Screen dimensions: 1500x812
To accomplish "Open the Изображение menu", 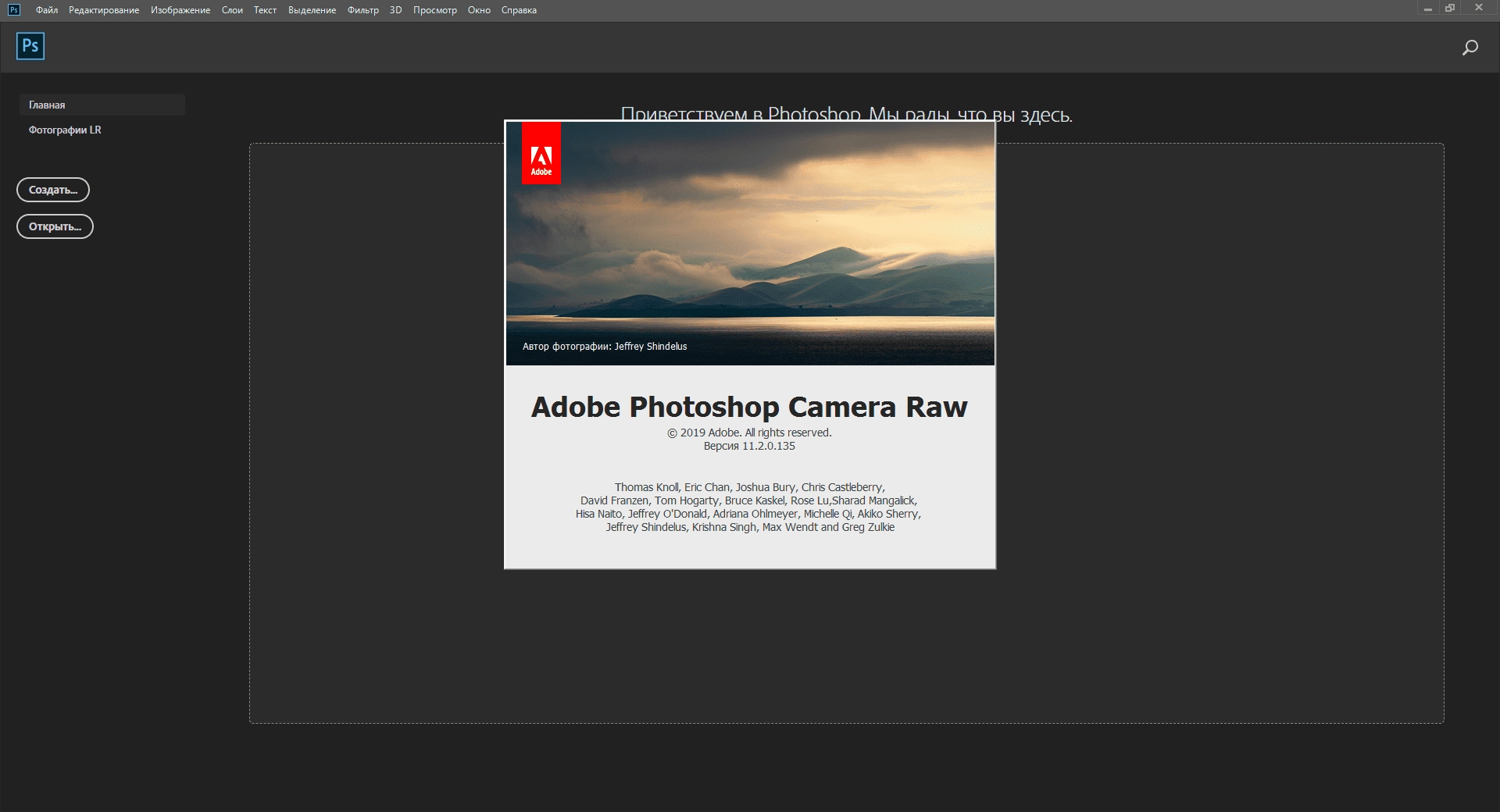I will [180, 10].
